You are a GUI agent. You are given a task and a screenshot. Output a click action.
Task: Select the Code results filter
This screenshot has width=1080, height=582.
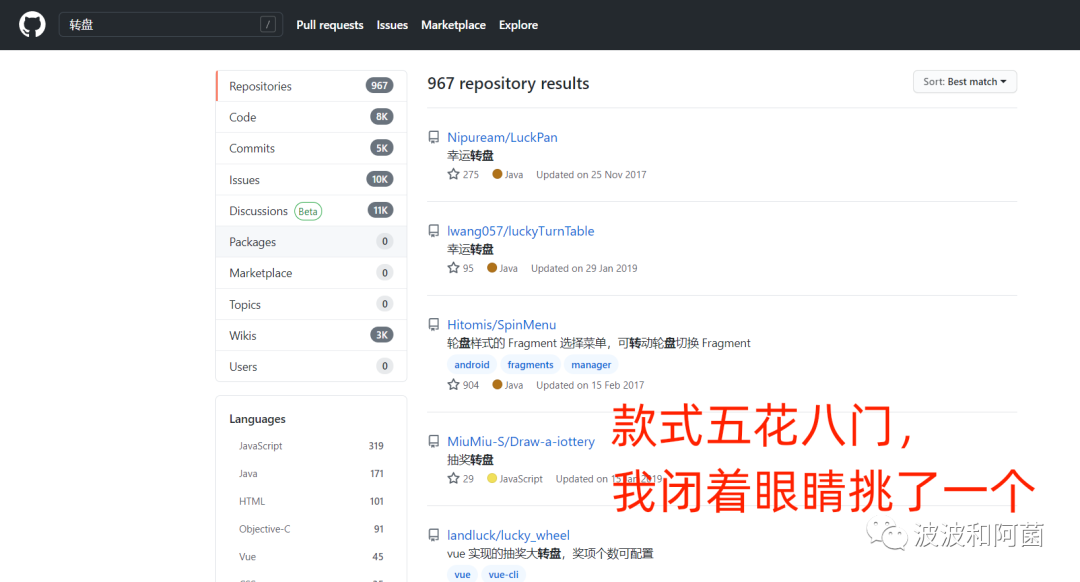coord(311,117)
